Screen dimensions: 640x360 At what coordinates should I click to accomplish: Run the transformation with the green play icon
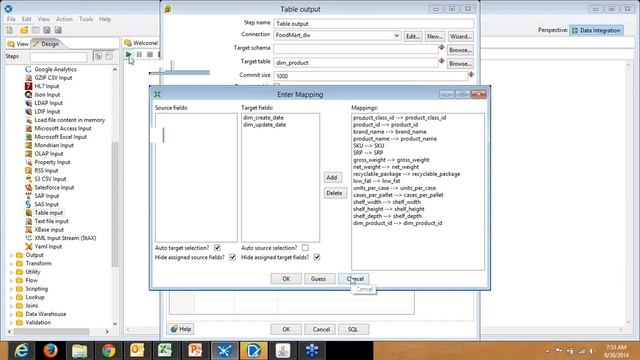[129, 54]
